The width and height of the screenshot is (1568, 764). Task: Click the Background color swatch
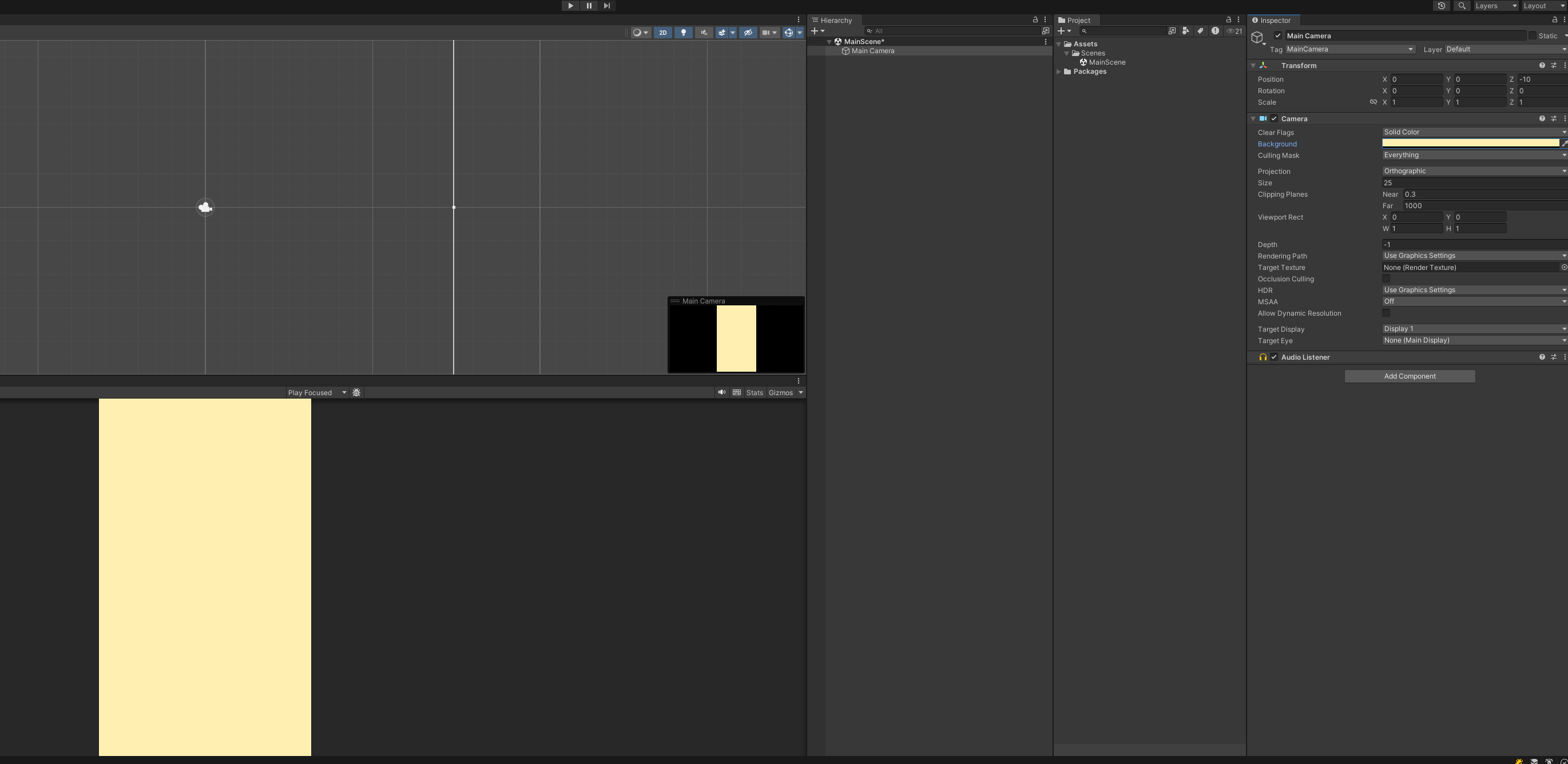1470,144
